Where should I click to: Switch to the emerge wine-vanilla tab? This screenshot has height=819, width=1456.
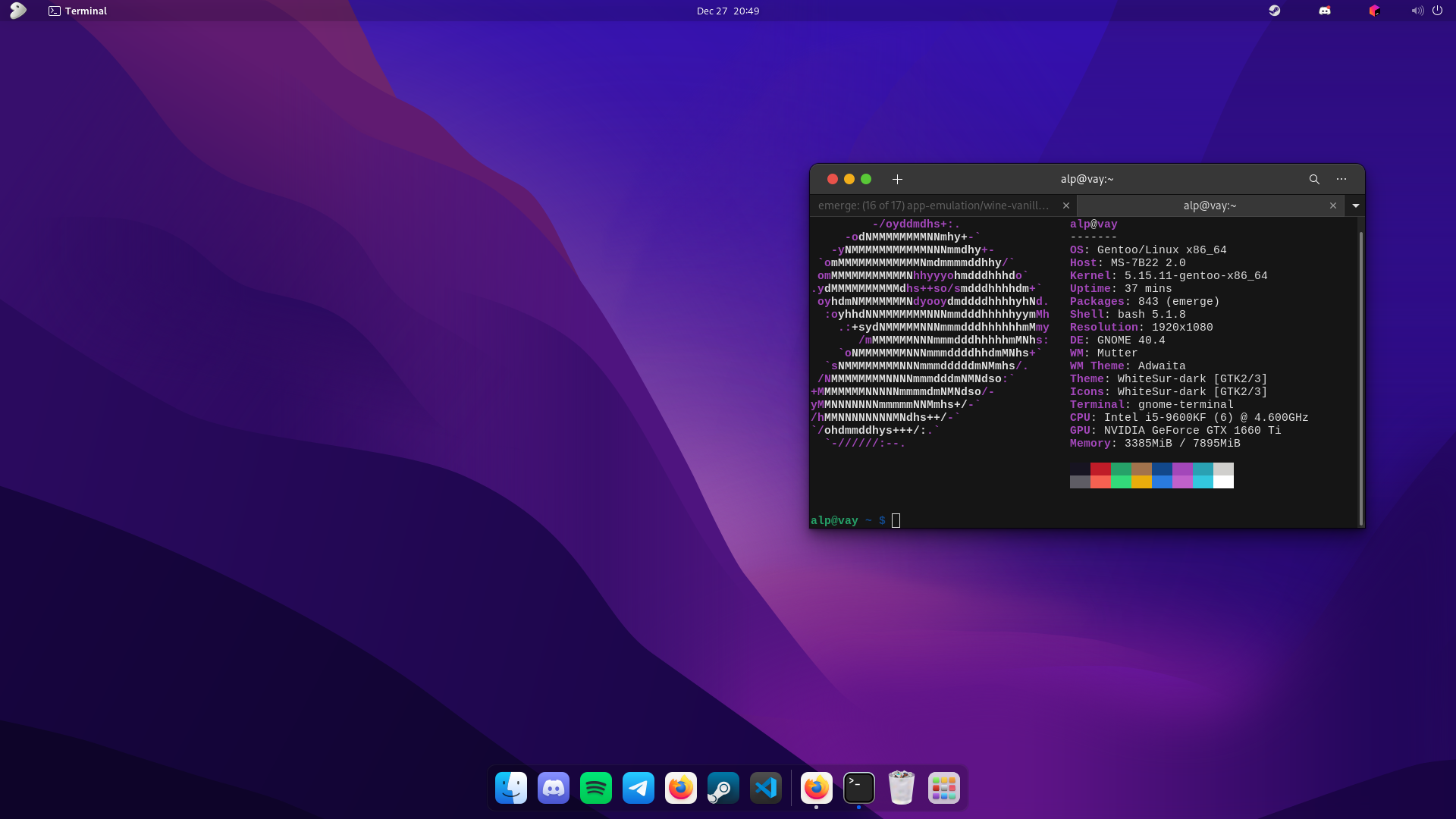(x=934, y=206)
